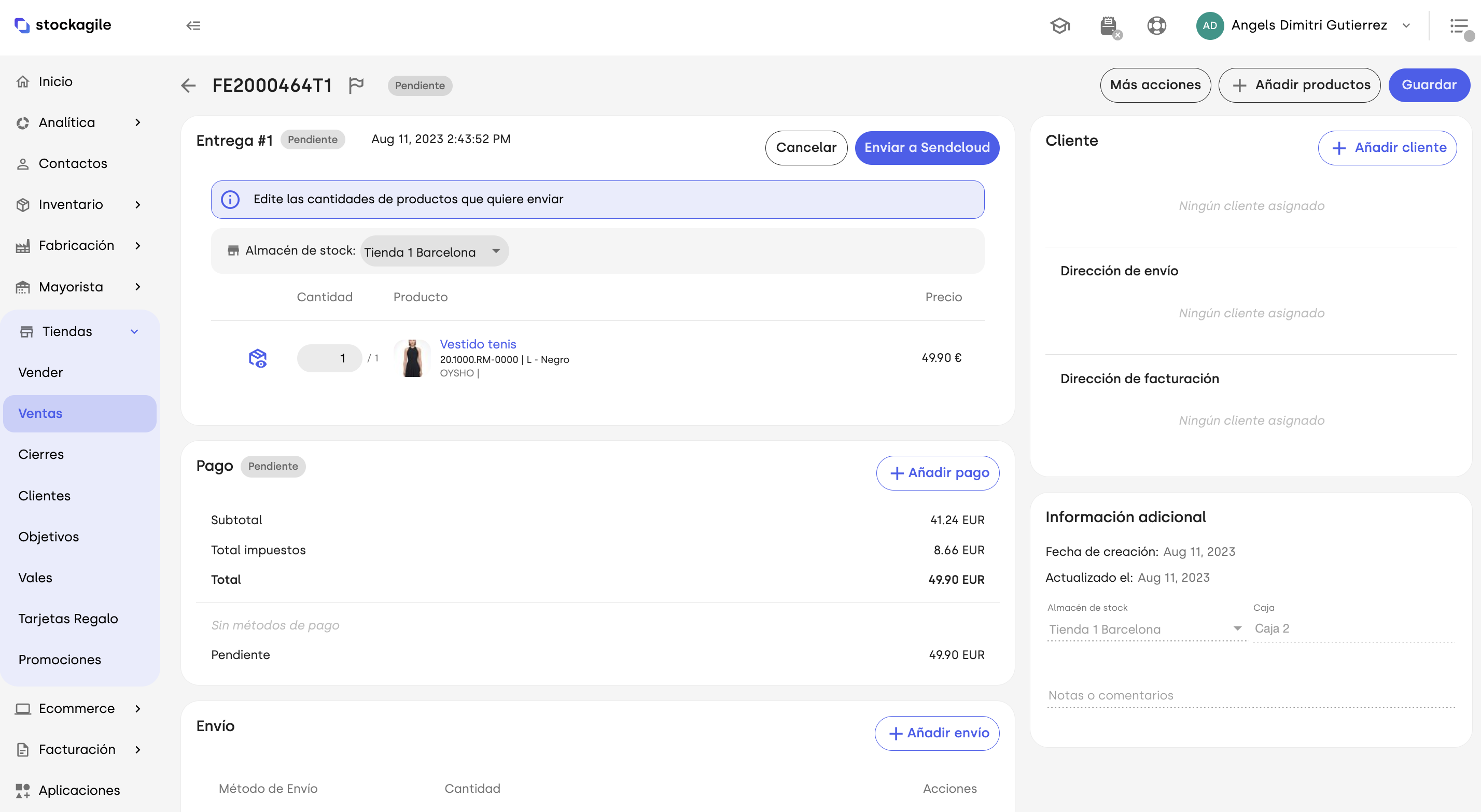Click the Analítica chart icon
The height and width of the screenshot is (812, 1481).
[23, 122]
